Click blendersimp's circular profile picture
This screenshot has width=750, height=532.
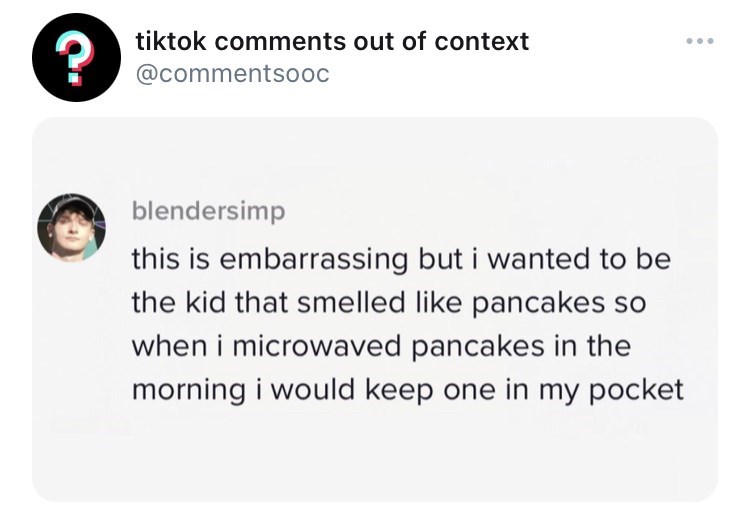click(x=72, y=228)
